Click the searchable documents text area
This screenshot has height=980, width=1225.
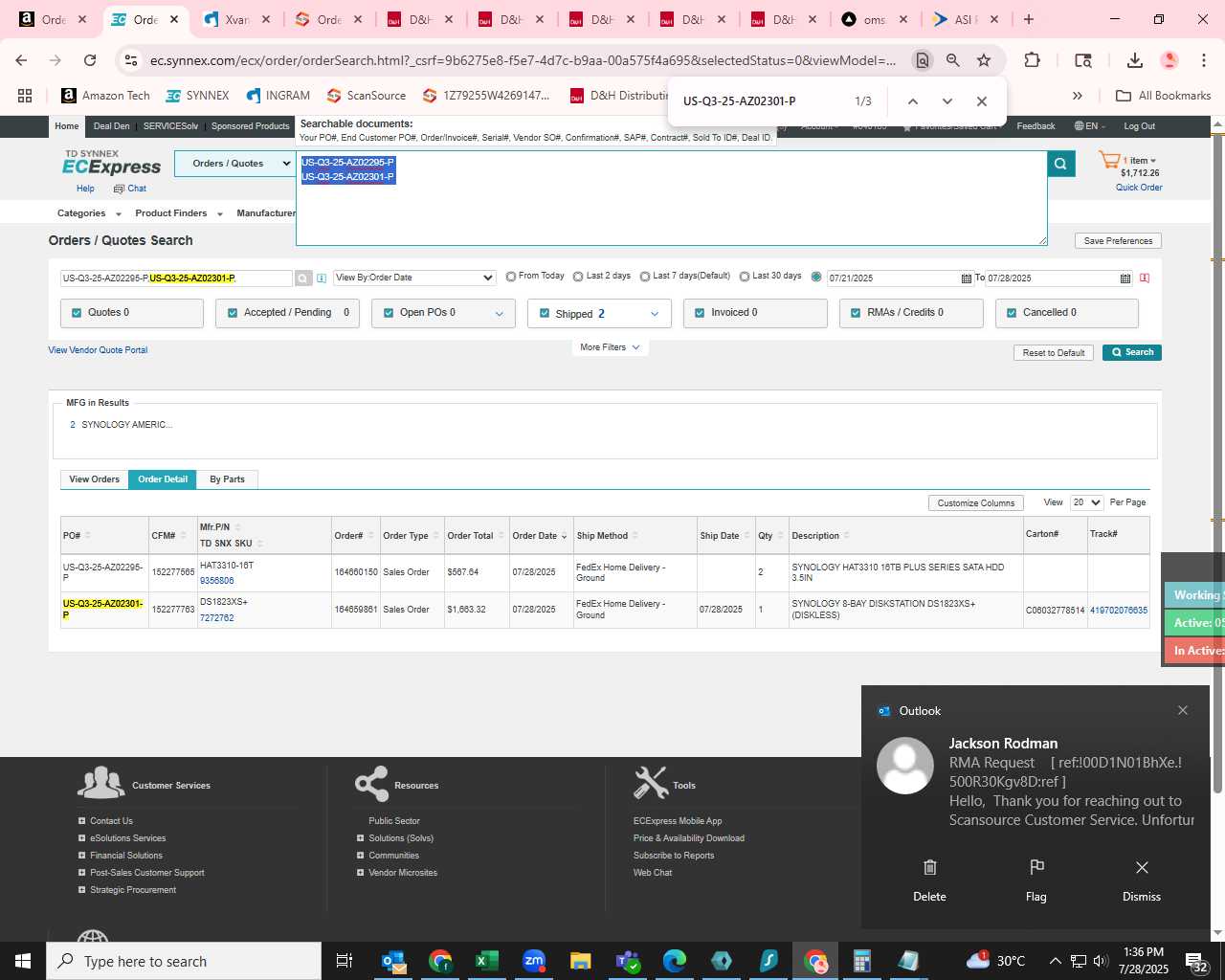(672, 198)
